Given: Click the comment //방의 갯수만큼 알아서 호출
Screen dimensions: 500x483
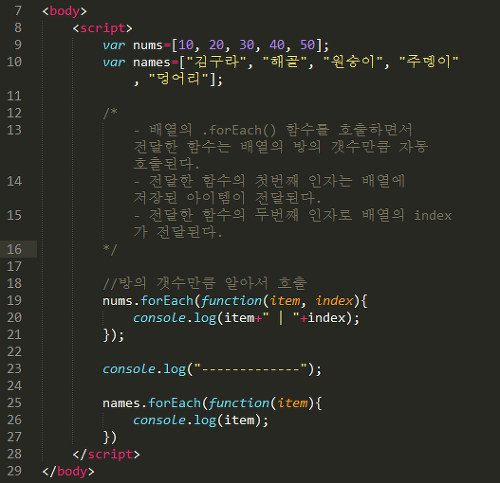Looking at the screenshot, I should [x=205, y=283].
